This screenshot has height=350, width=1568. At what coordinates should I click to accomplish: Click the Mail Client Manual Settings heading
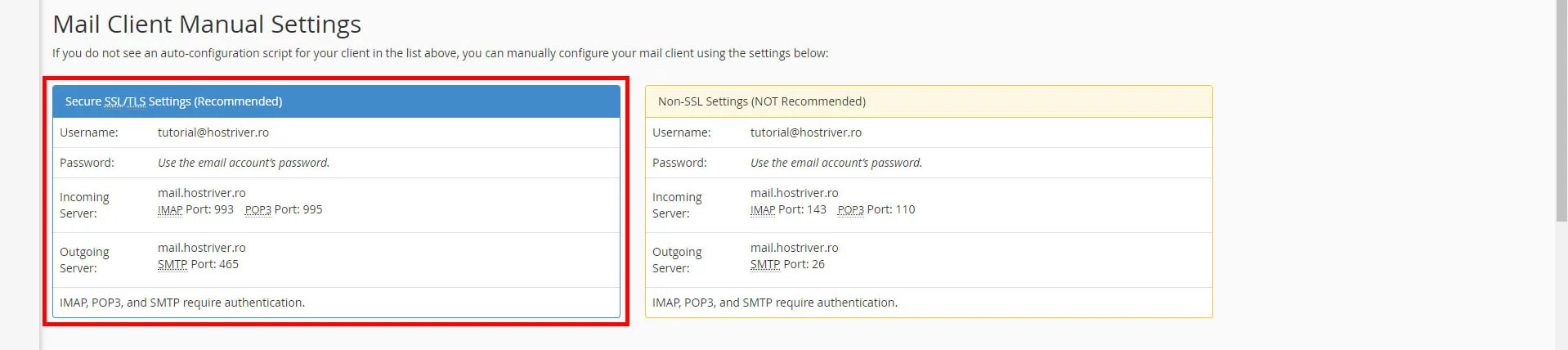207,25
